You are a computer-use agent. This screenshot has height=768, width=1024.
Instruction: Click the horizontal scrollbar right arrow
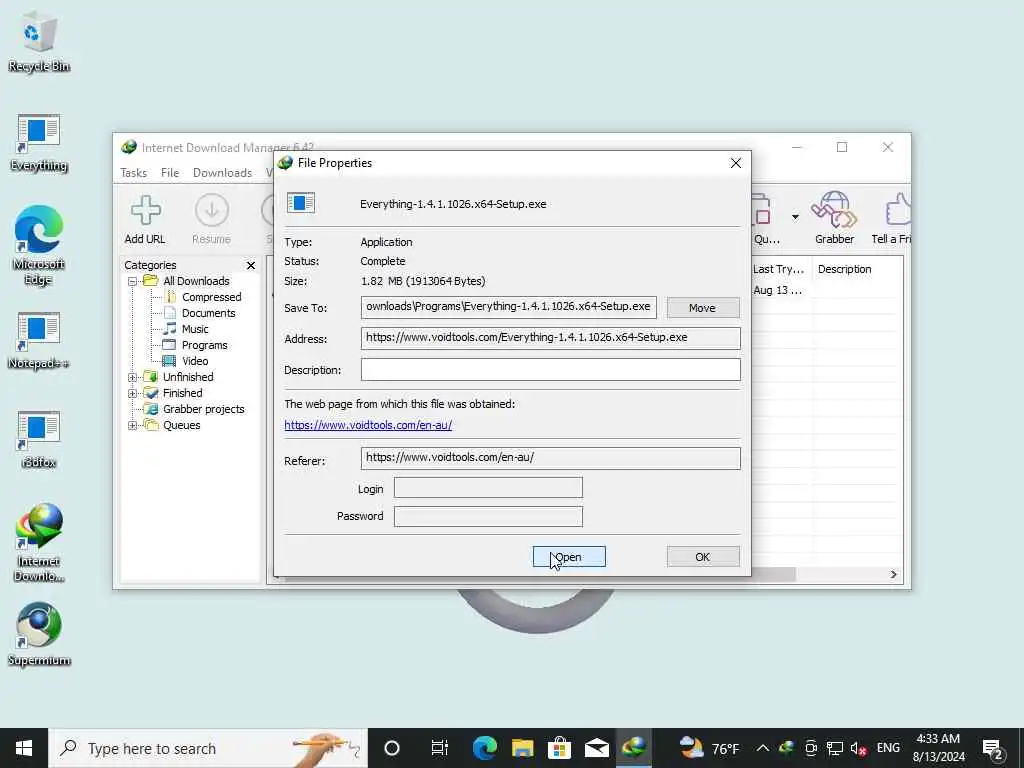(x=893, y=574)
